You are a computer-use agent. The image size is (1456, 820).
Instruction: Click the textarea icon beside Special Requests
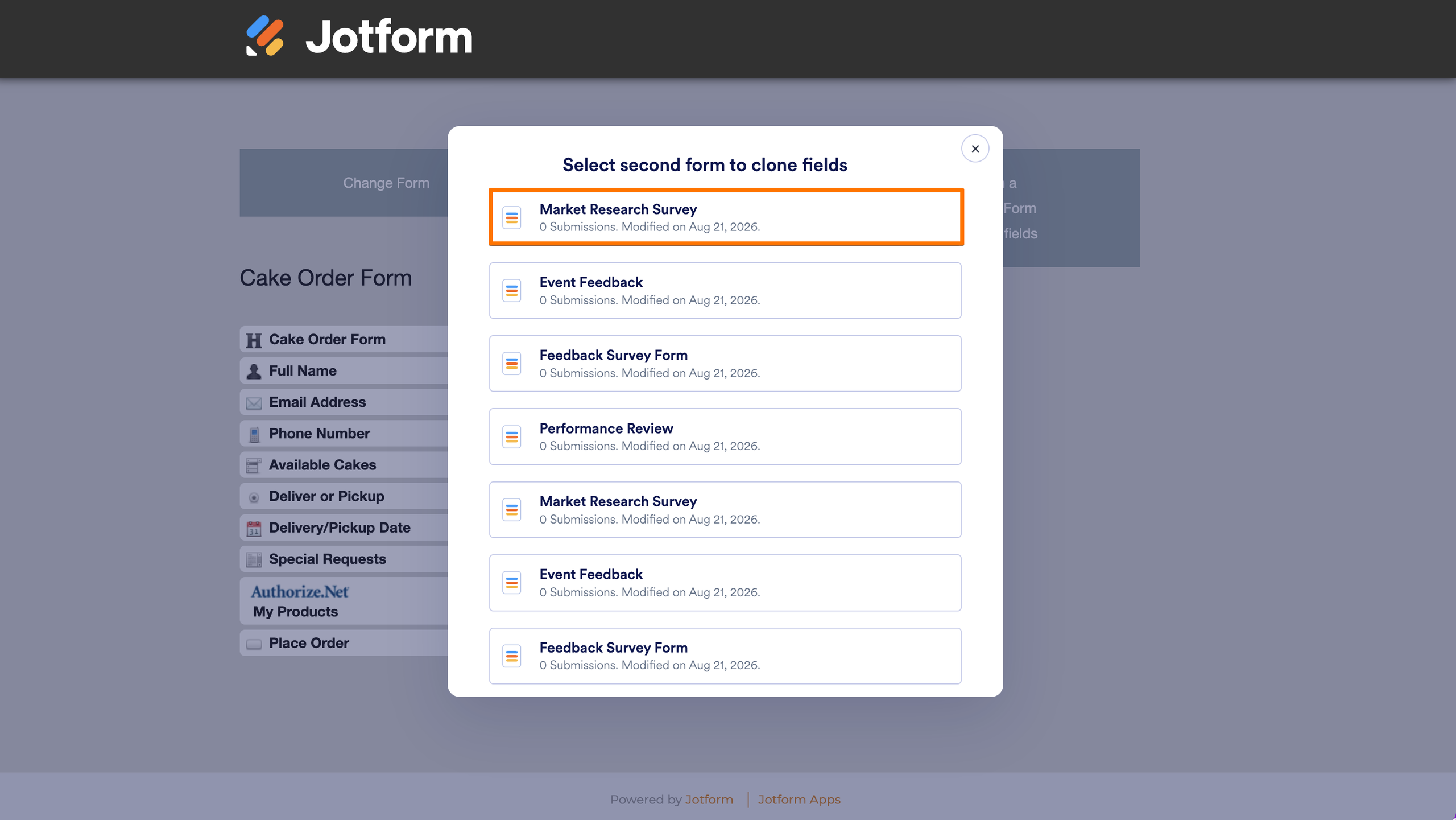coord(254,559)
